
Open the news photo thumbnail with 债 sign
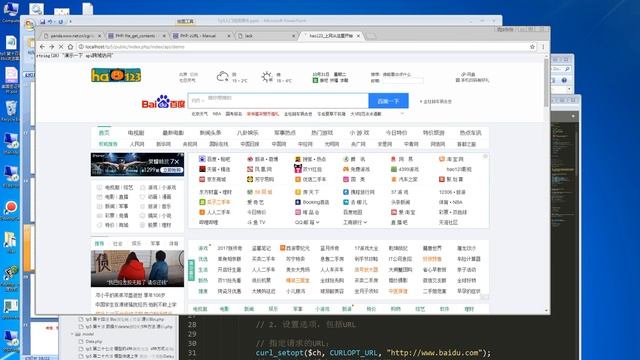[x=137, y=269]
